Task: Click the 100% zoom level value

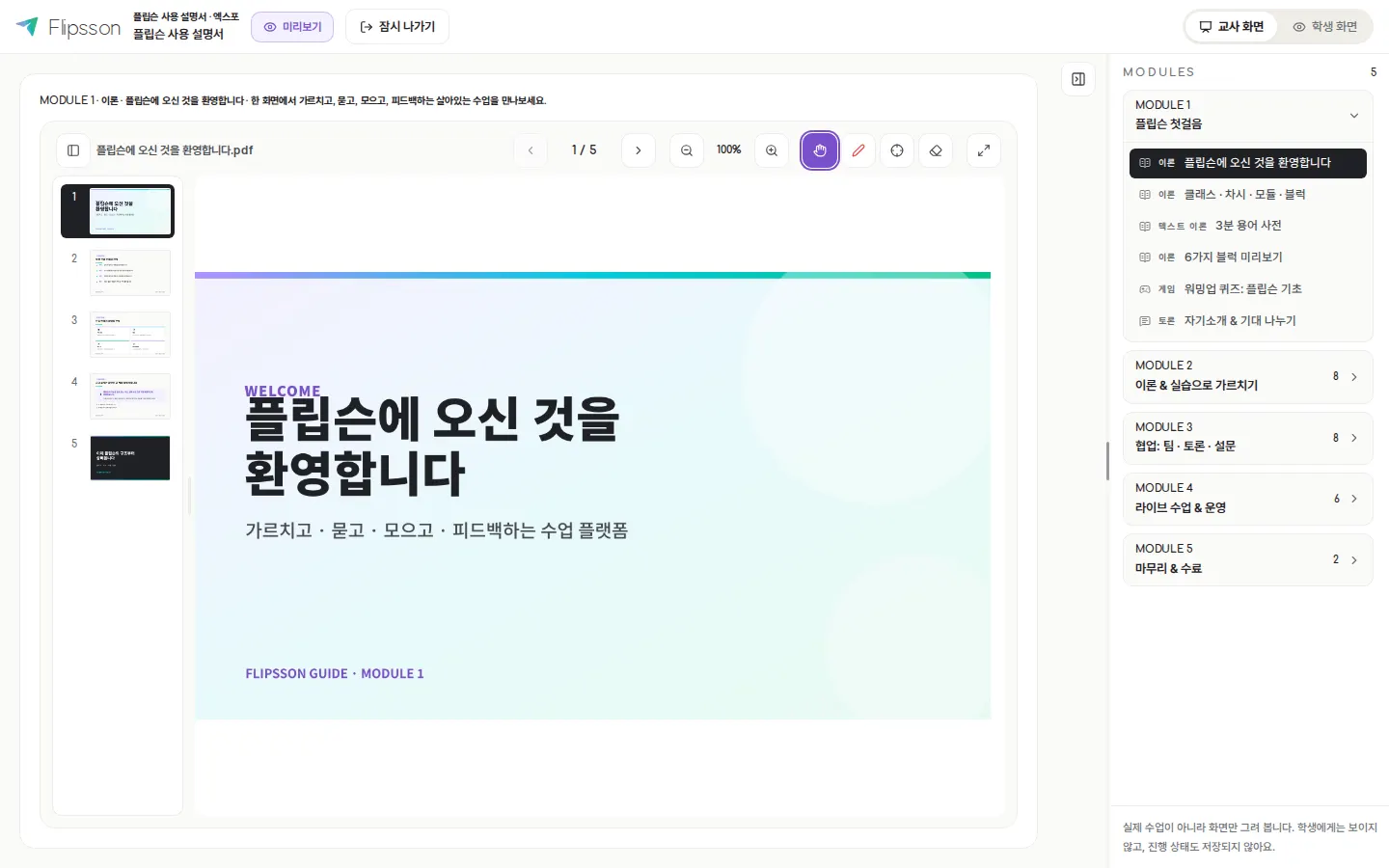Action: pos(729,150)
